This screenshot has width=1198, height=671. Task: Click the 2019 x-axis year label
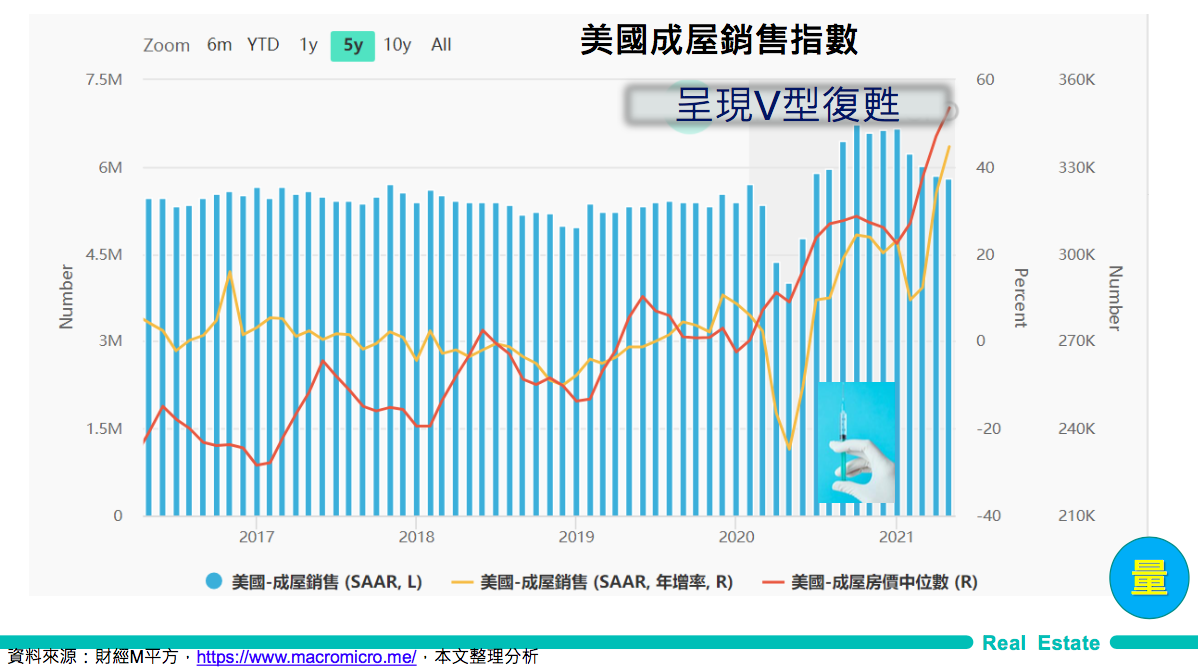pyautogui.click(x=575, y=536)
